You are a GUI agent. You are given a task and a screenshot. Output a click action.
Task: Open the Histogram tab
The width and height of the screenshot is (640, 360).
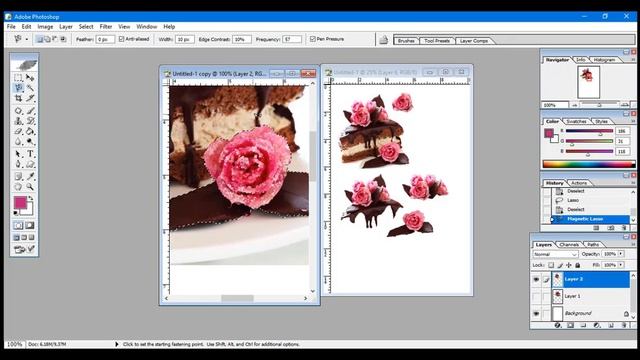pyautogui.click(x=604, y=60)
